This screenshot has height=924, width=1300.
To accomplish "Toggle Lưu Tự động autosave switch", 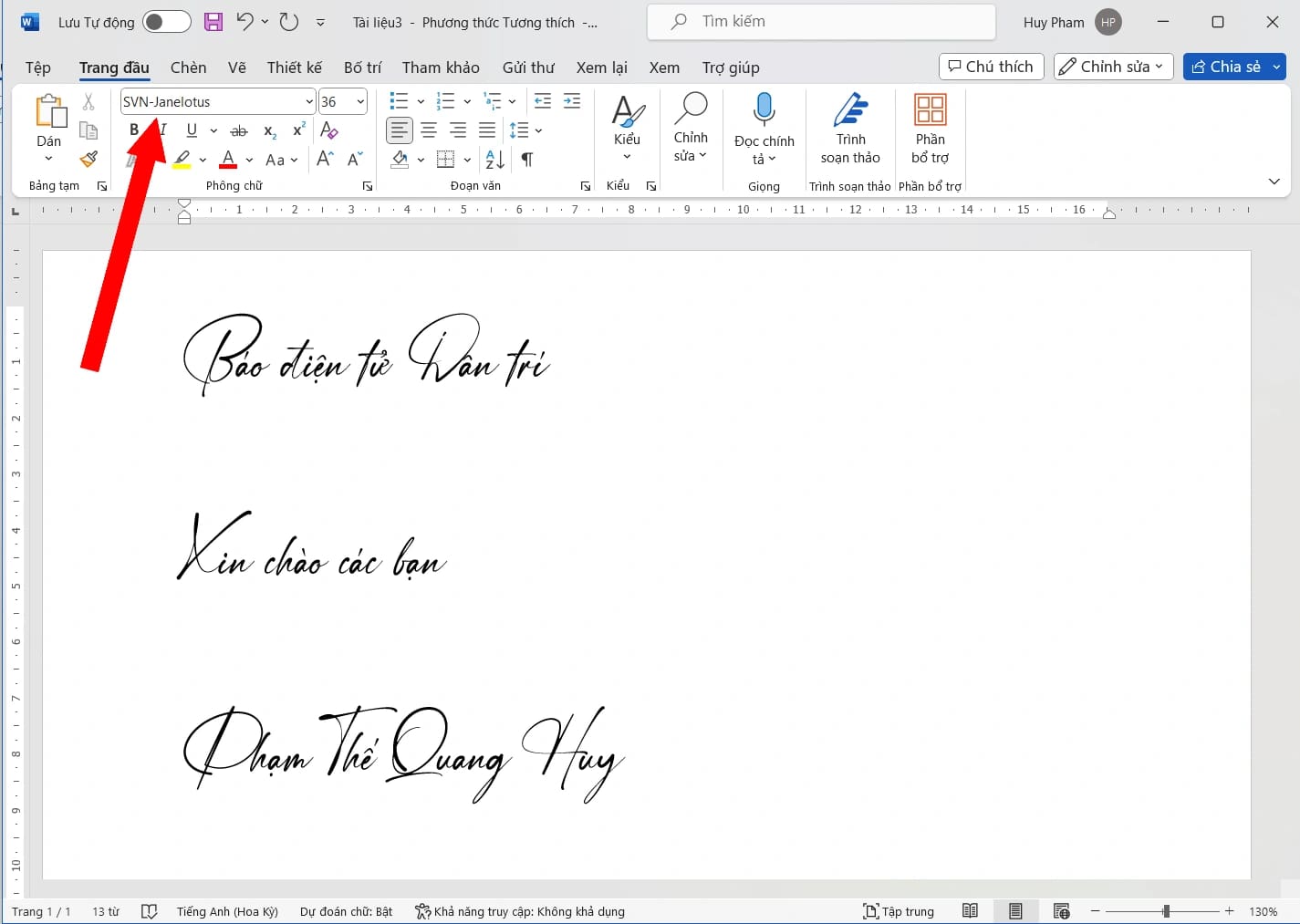I will point(166,22).
